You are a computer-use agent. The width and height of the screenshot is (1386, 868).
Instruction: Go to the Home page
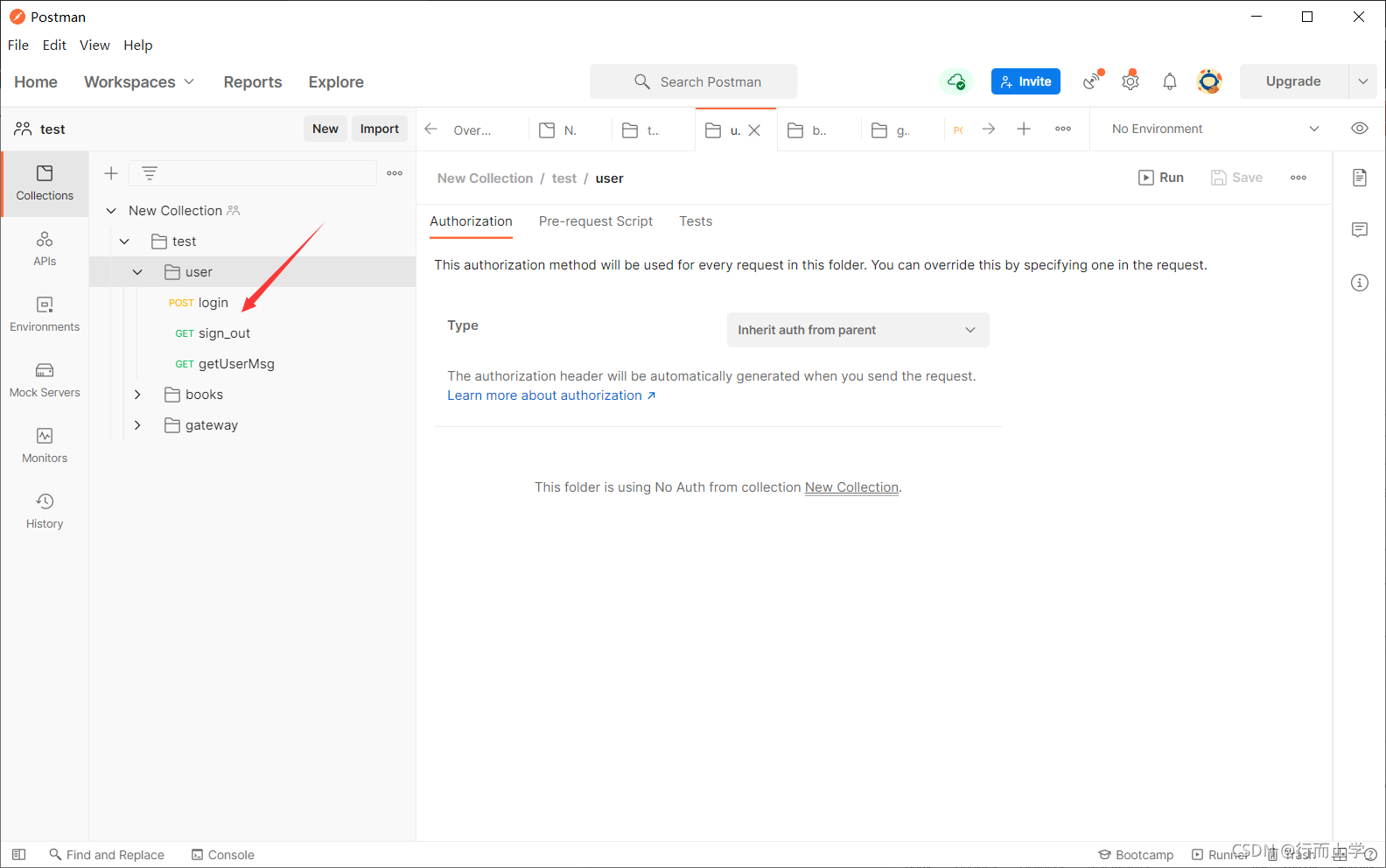pyautogui.click(x=36, y=82)
